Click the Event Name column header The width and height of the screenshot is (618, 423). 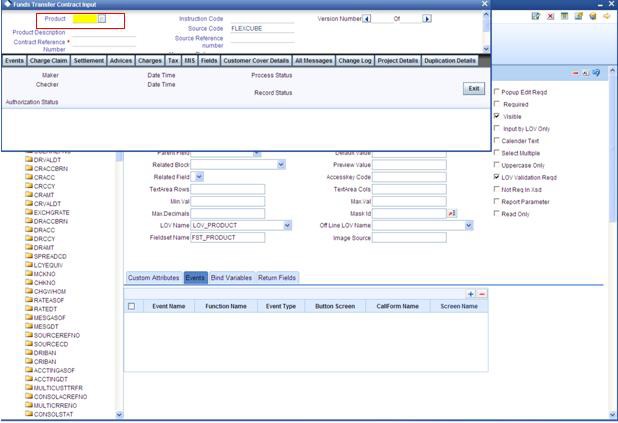(x=169, y=306)
